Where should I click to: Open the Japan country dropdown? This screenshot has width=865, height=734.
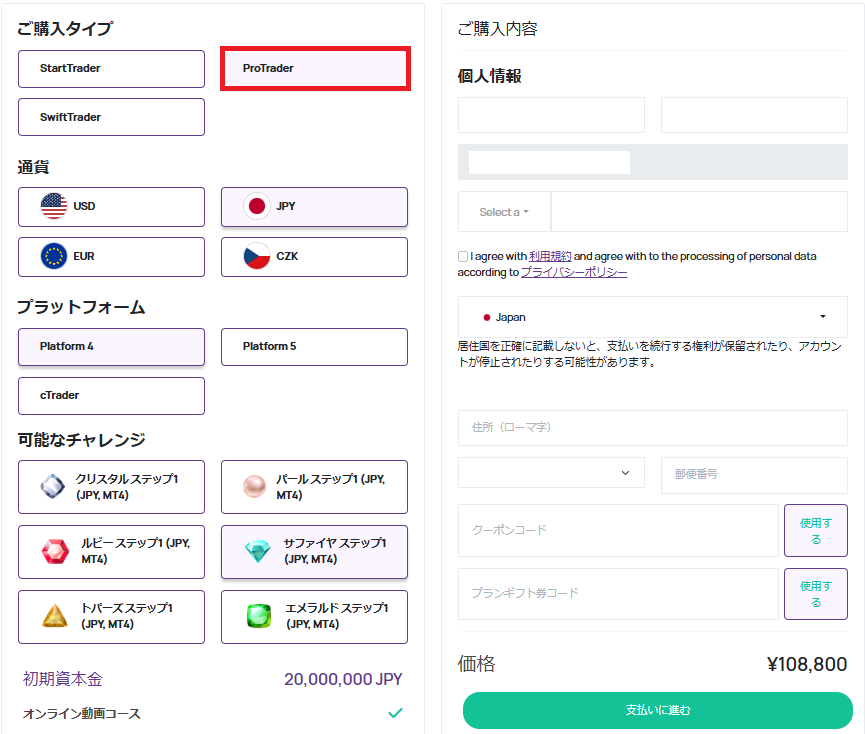click(653, 317)
